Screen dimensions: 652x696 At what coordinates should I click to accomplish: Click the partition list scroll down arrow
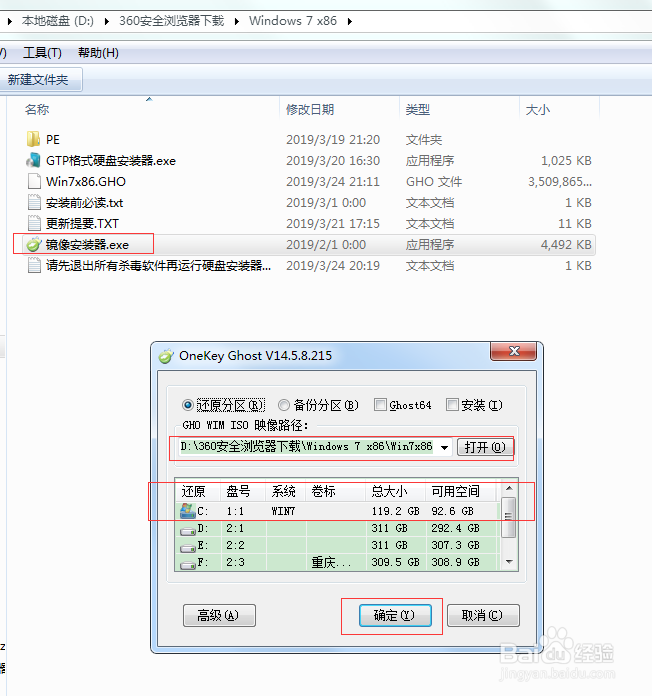coord(509,562)
